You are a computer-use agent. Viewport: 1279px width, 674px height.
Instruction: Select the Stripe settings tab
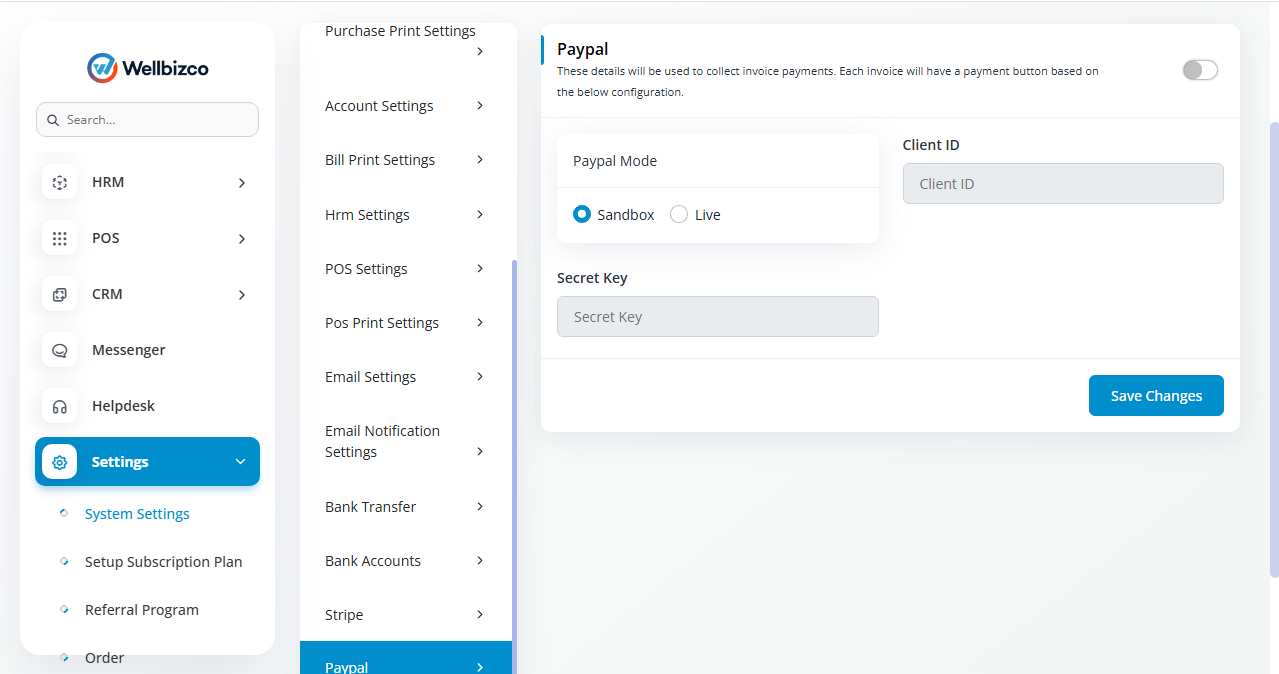tap(406, 615)
